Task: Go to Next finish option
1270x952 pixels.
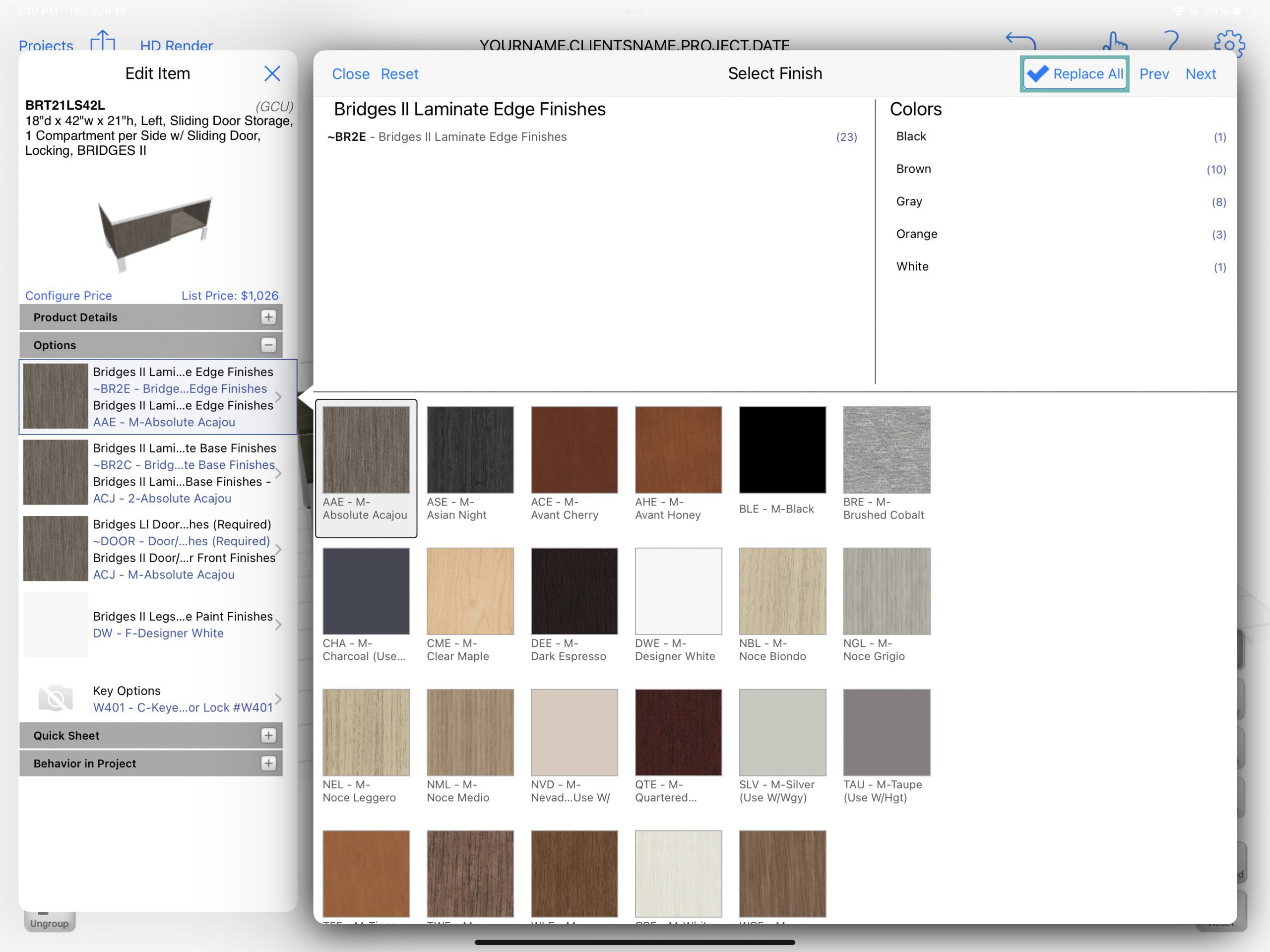Action: tap(1201, 74)
